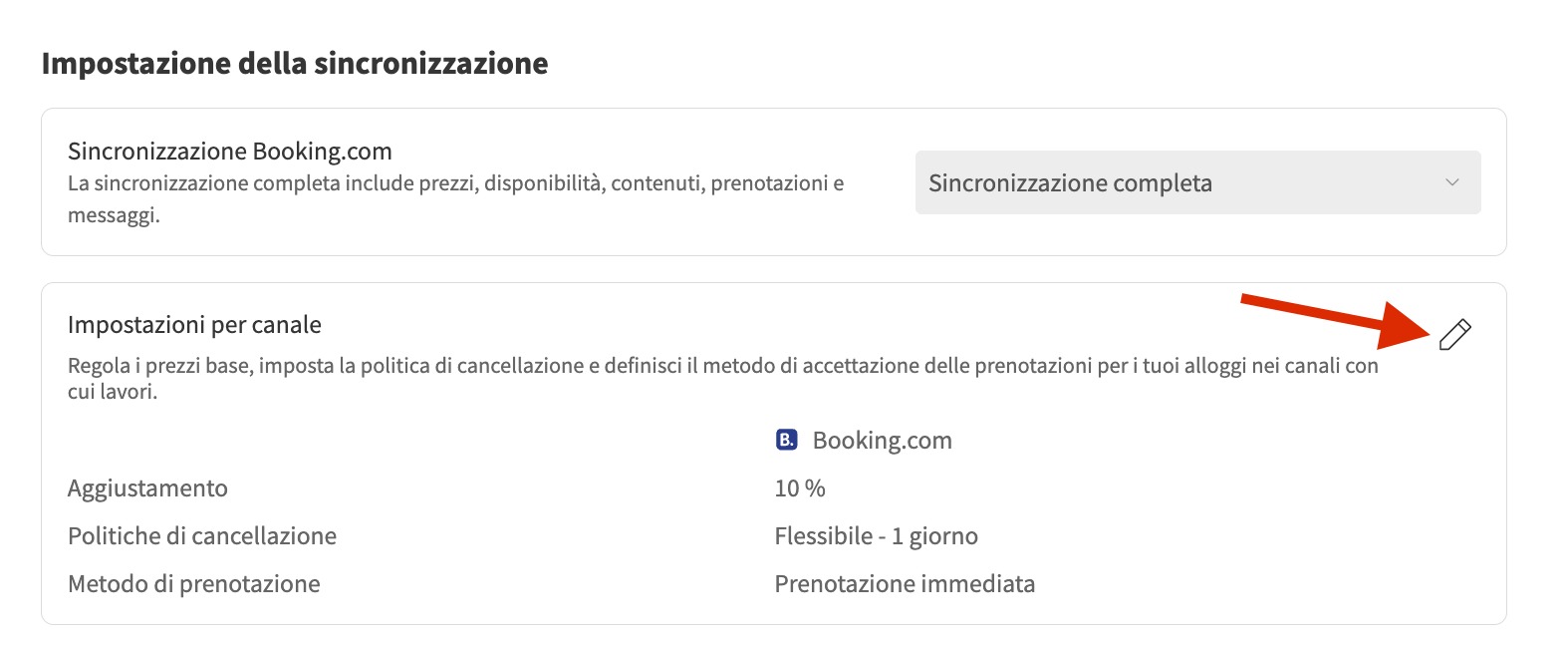Click the Regola i prezzi base description
Screen dimensions: 1568x646
pos(722,366)
